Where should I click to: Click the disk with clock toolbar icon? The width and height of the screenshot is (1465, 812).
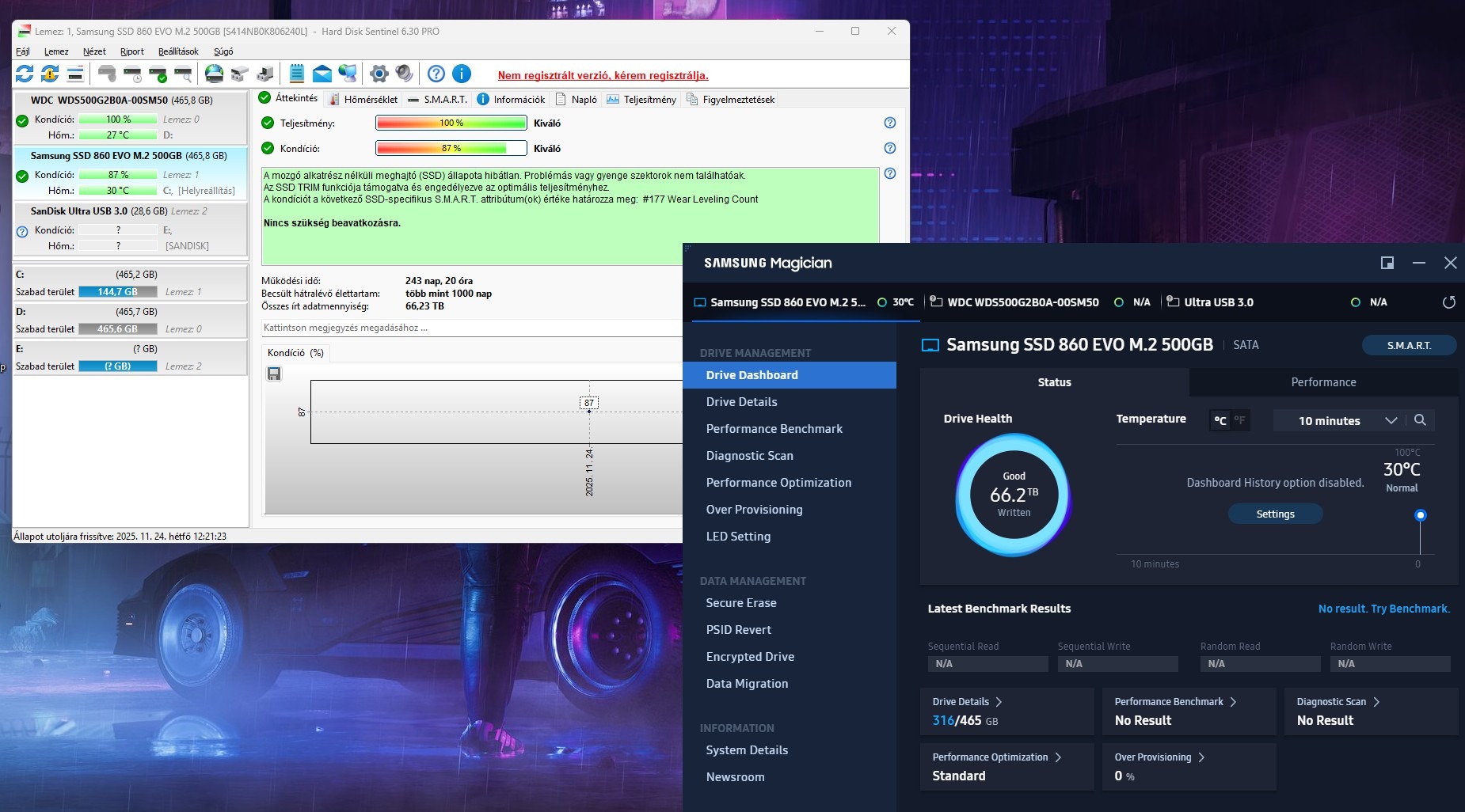coord(132,74)
